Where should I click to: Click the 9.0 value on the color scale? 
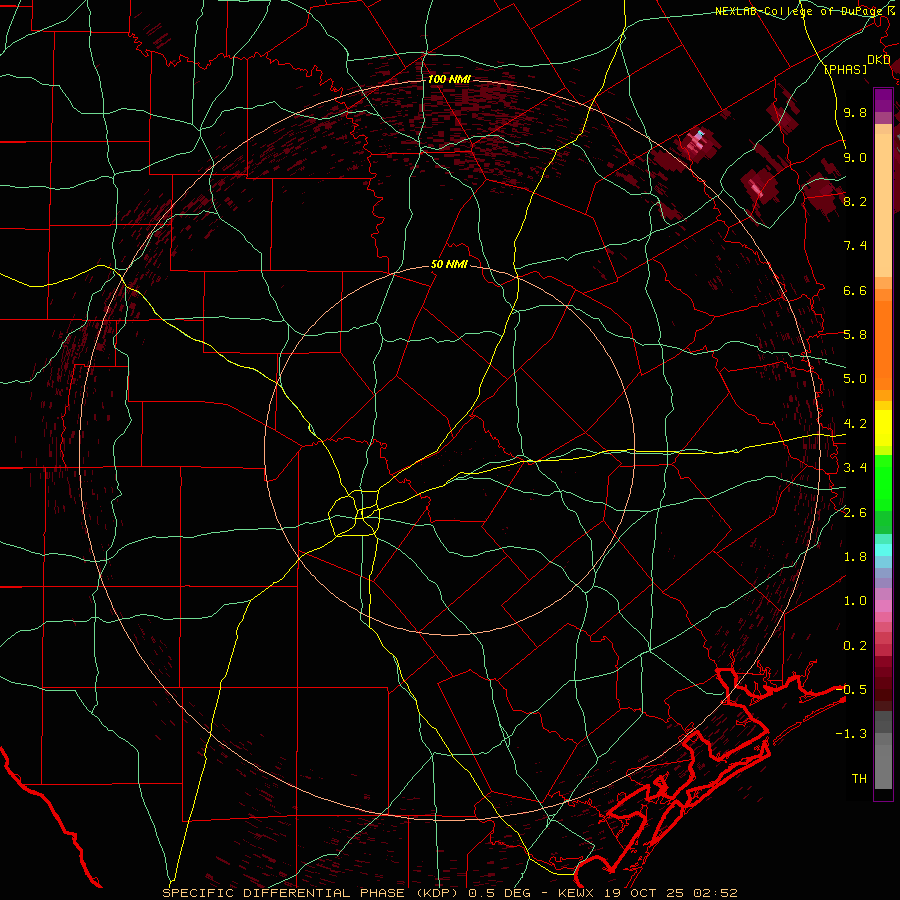pos(855,157)
